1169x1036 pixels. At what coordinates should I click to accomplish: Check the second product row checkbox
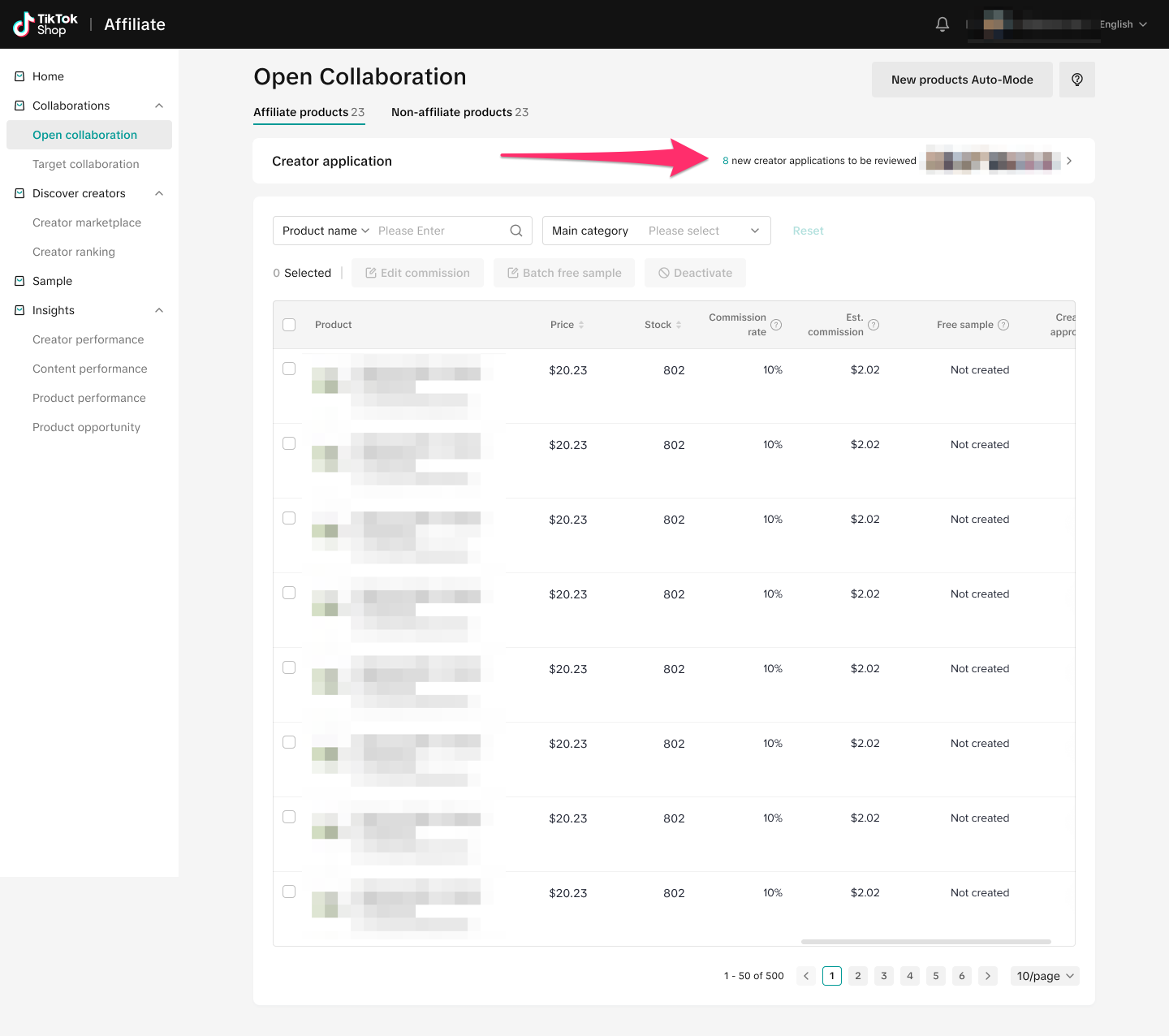tap(289, 443)
